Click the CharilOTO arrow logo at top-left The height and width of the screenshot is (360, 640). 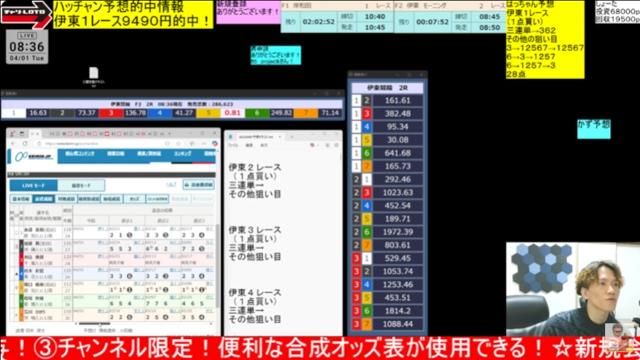click(x=25, y=14)
